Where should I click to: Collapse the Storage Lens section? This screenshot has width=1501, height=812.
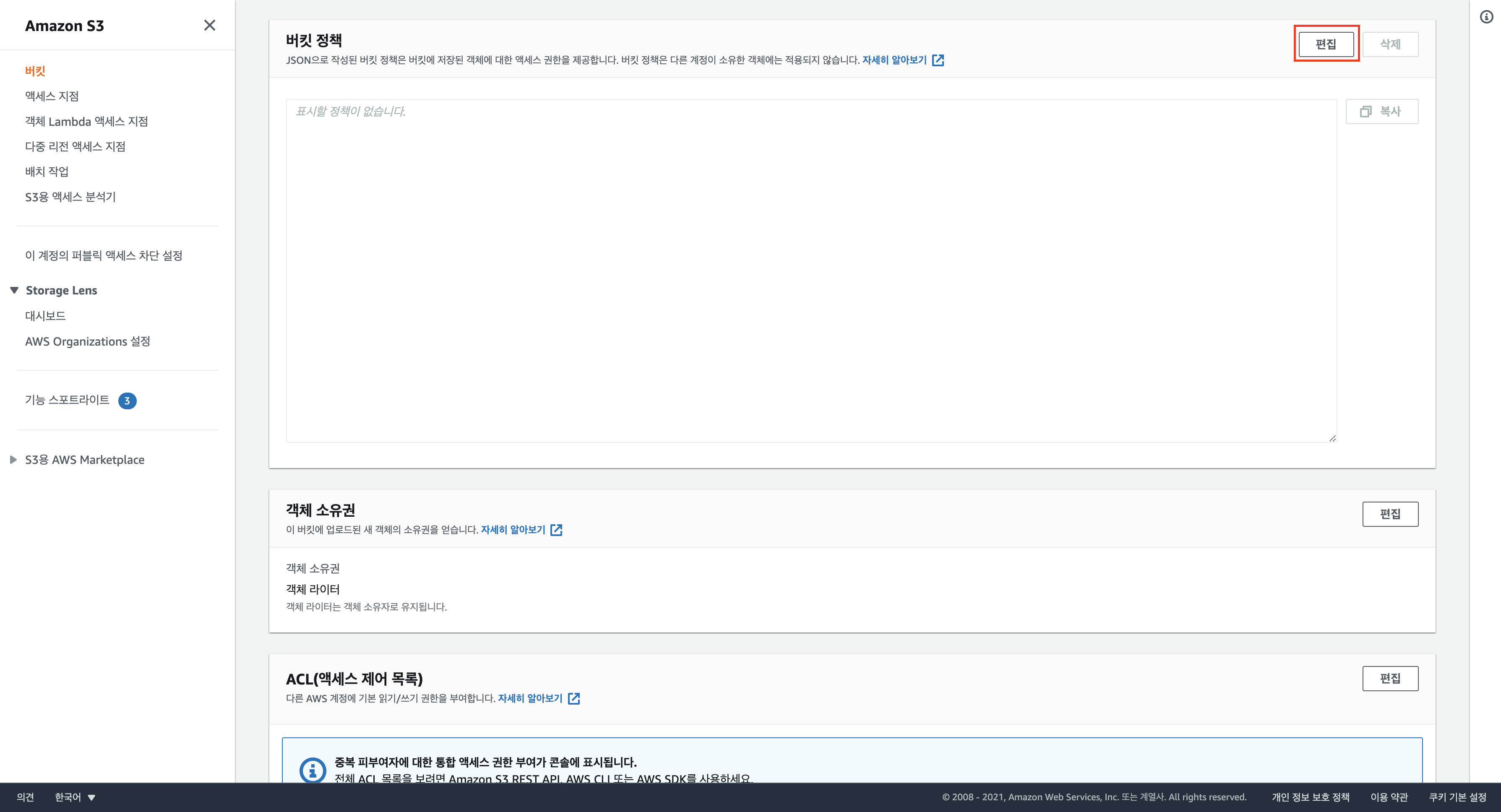click(15, 290)
